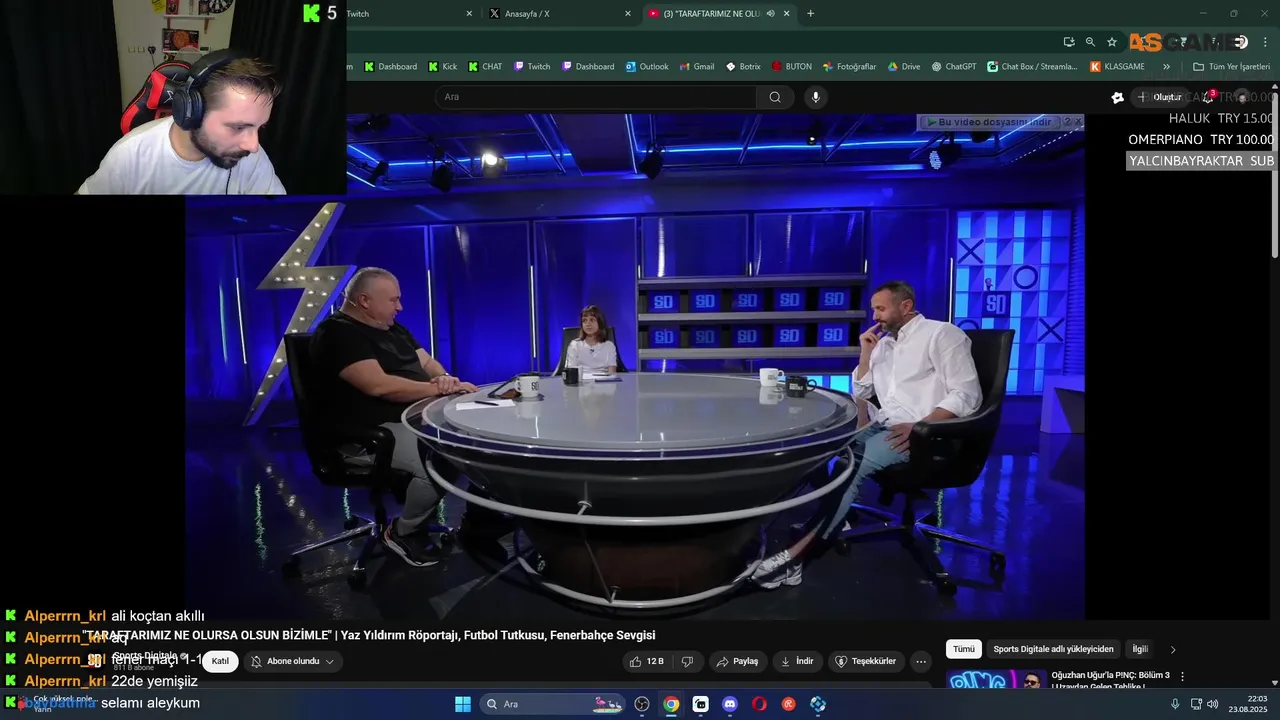Open Windows Start menu
This screenshot has width=1280, height=720.
coord(463,704)
